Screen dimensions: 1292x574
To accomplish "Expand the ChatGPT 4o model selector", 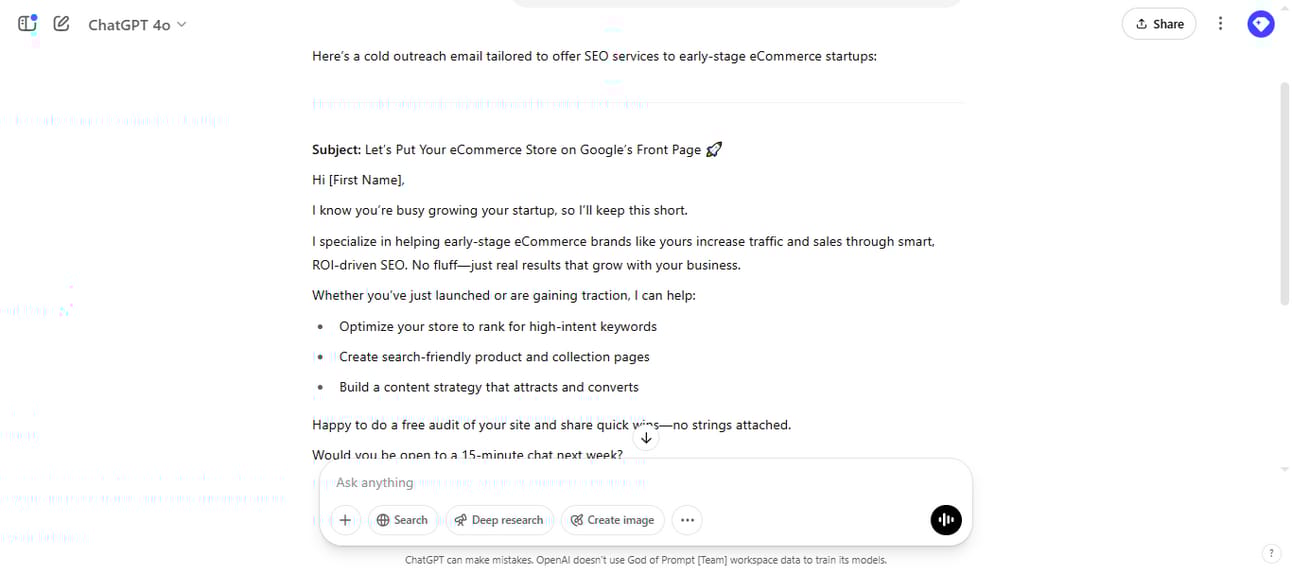I will 137,24.
